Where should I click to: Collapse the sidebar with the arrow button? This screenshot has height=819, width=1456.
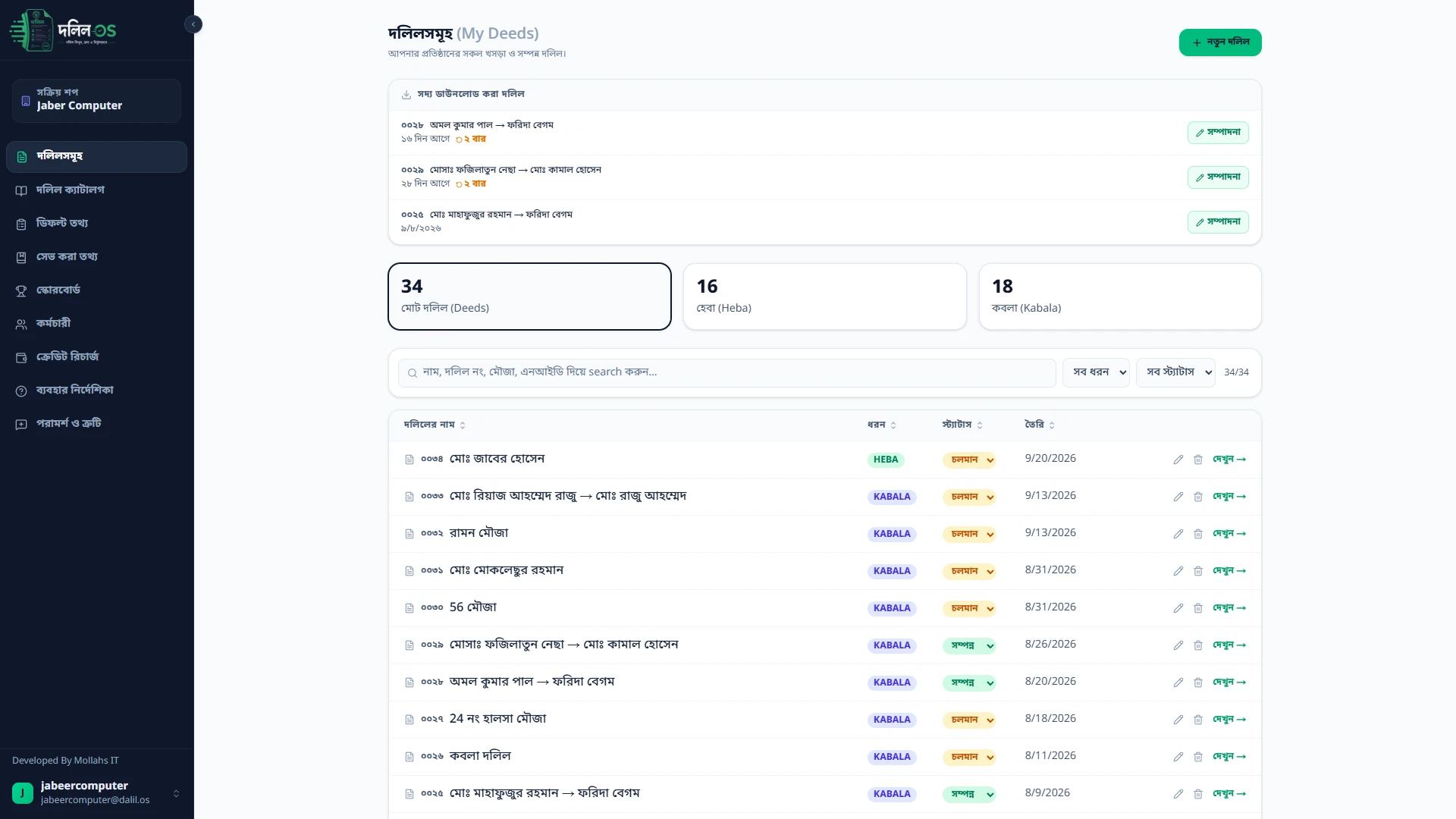[x=193, y=24]
